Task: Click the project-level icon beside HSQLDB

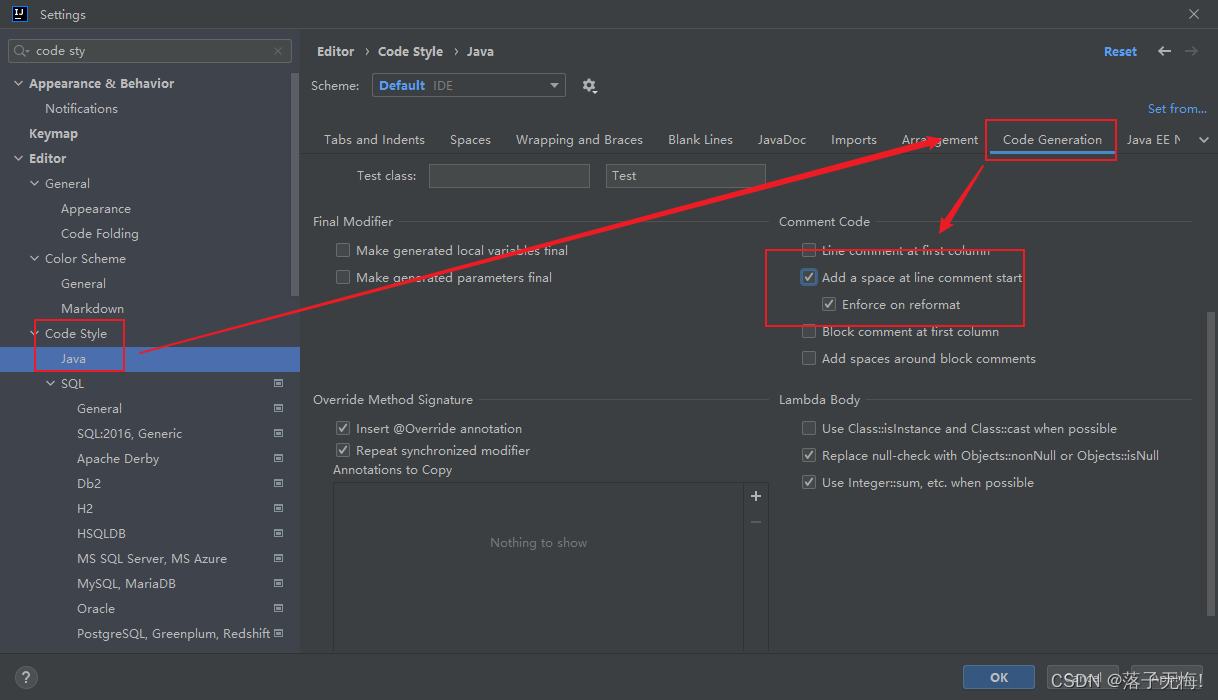Action: [x=279, y=533]
